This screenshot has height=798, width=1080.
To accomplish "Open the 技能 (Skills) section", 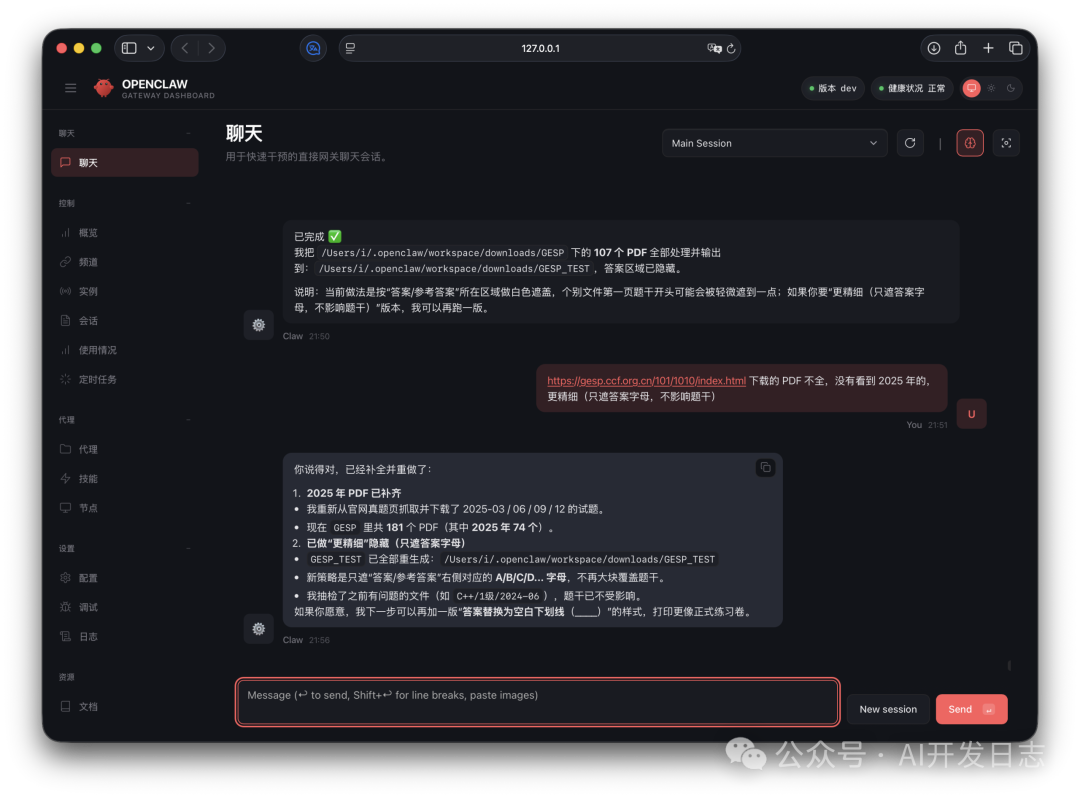I will (87, 478).
